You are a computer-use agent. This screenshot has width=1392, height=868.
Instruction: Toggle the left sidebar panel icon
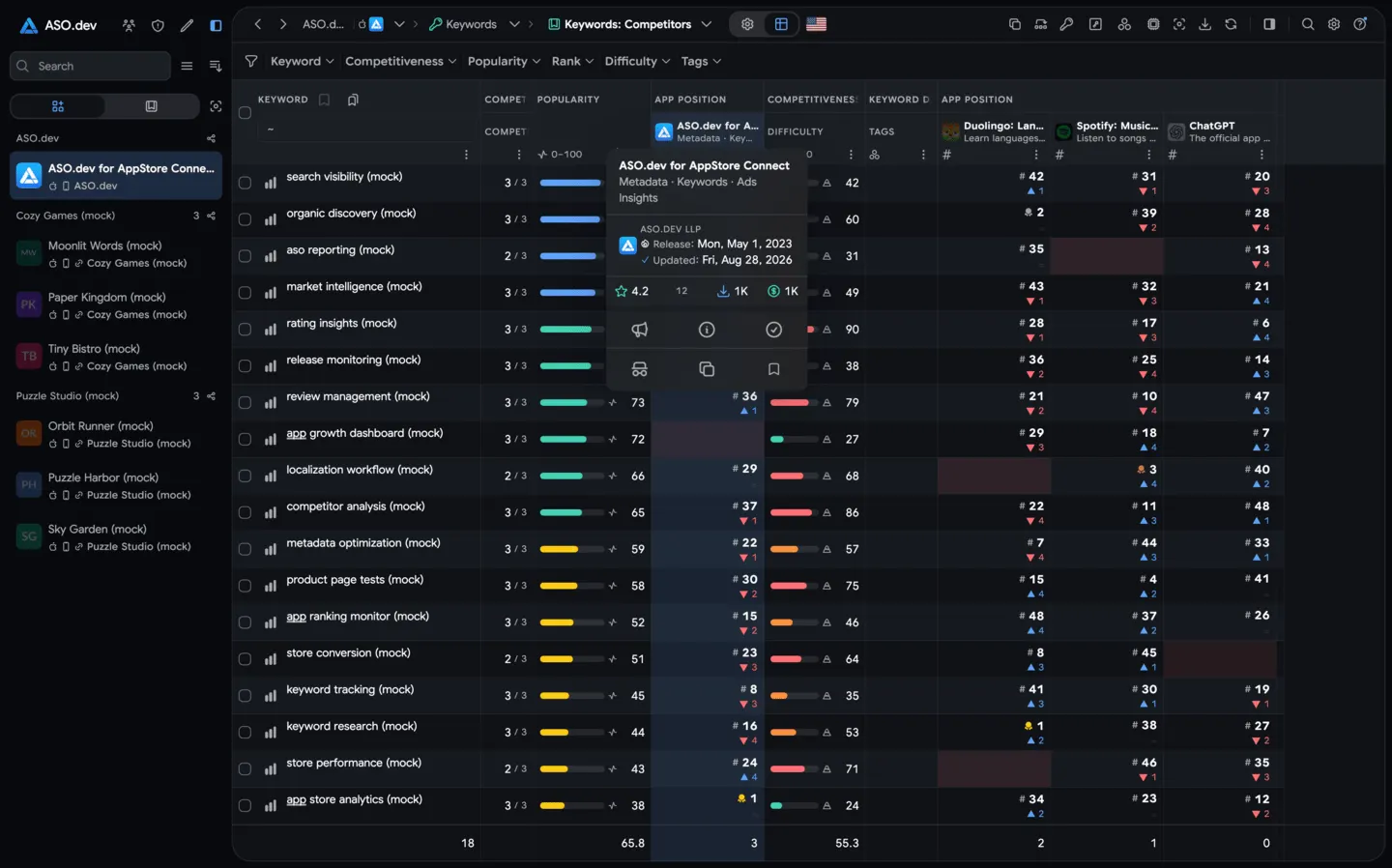click(216, 25)
